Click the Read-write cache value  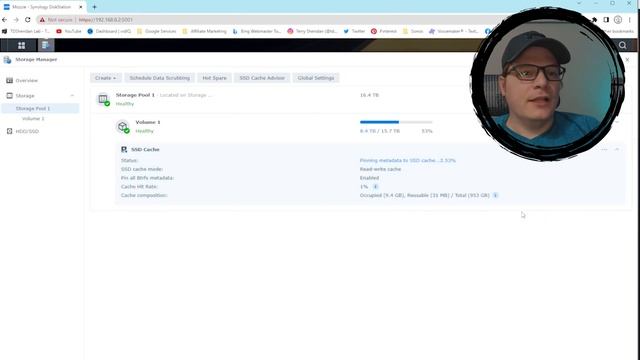tap(380, 169)
